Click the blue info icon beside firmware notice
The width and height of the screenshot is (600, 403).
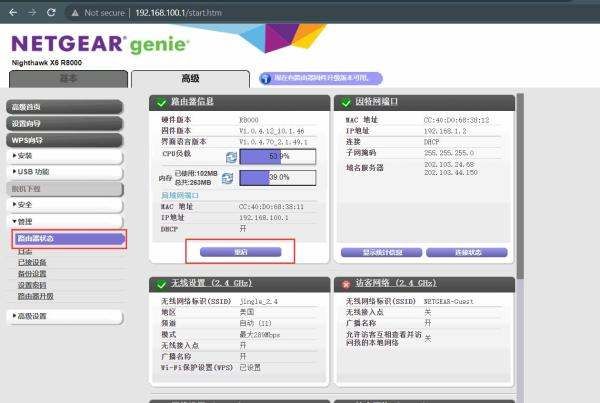(266, 78)
